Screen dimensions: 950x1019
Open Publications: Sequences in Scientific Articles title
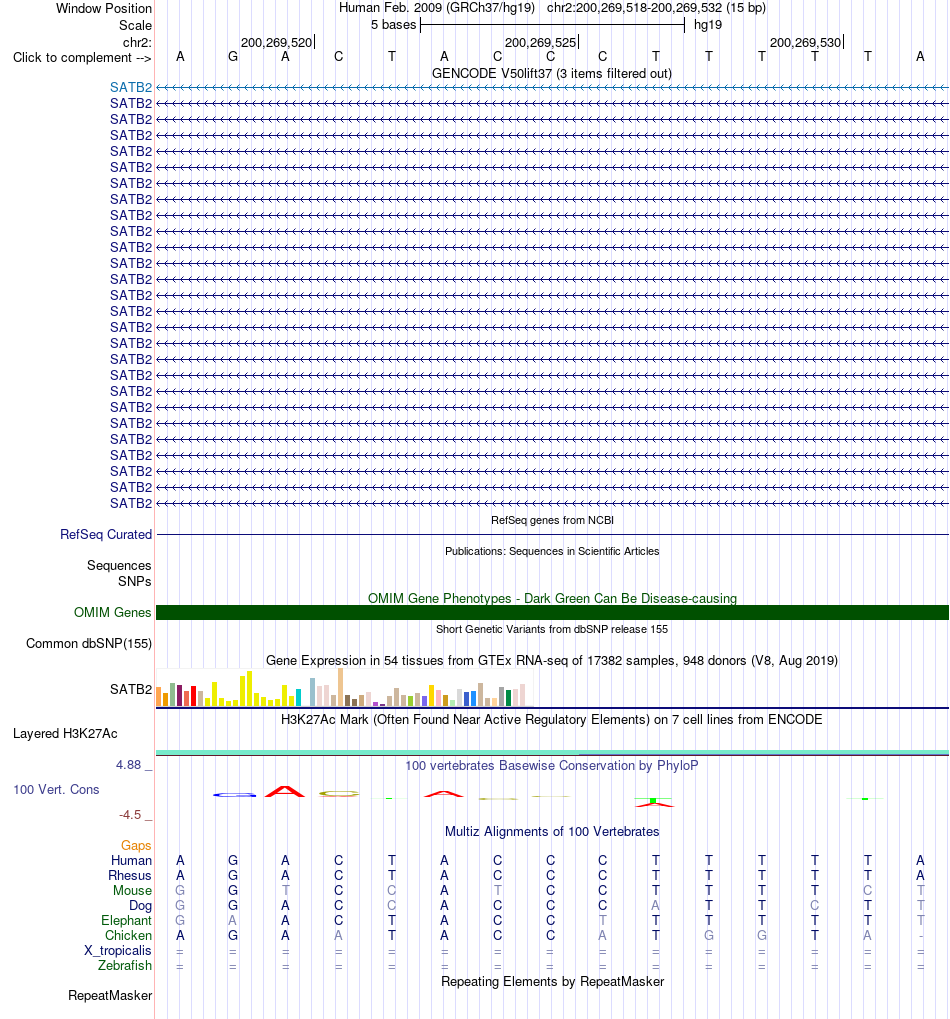pyautogui.click(x=552, y=551)
